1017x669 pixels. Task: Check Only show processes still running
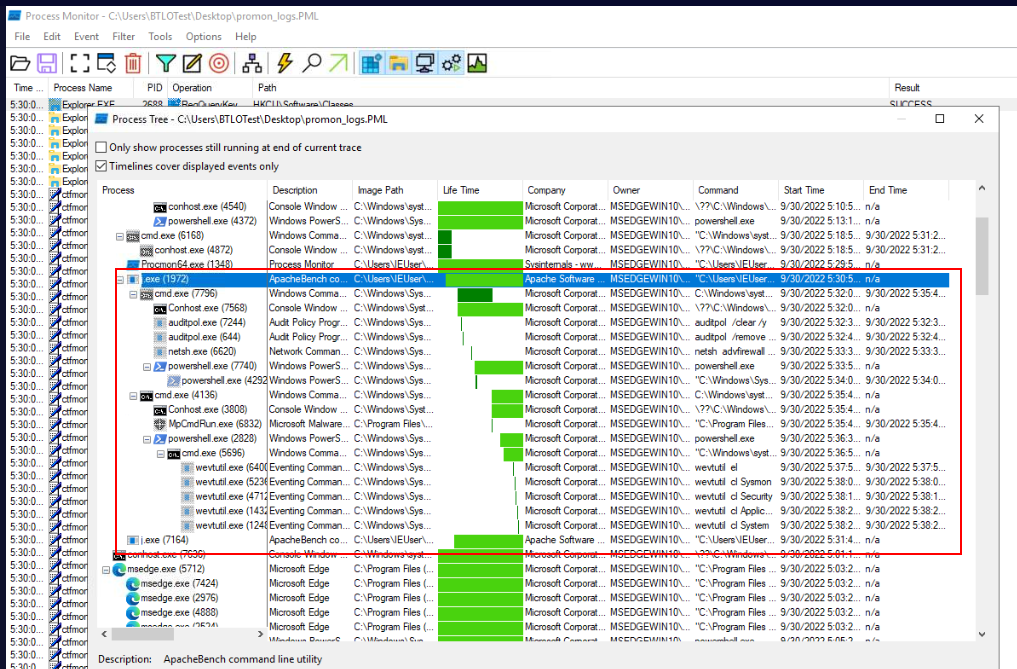[x=101, y=147]
